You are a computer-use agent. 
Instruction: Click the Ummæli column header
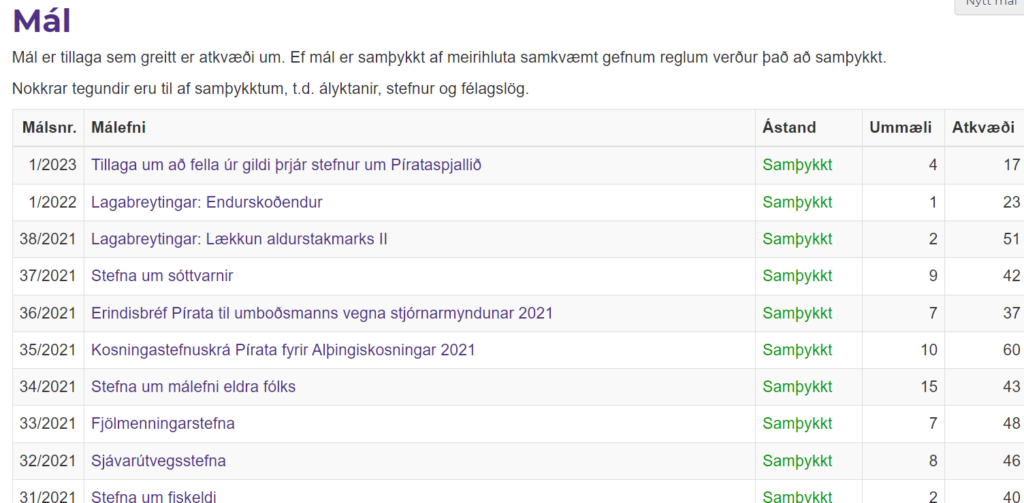[900, 128]
